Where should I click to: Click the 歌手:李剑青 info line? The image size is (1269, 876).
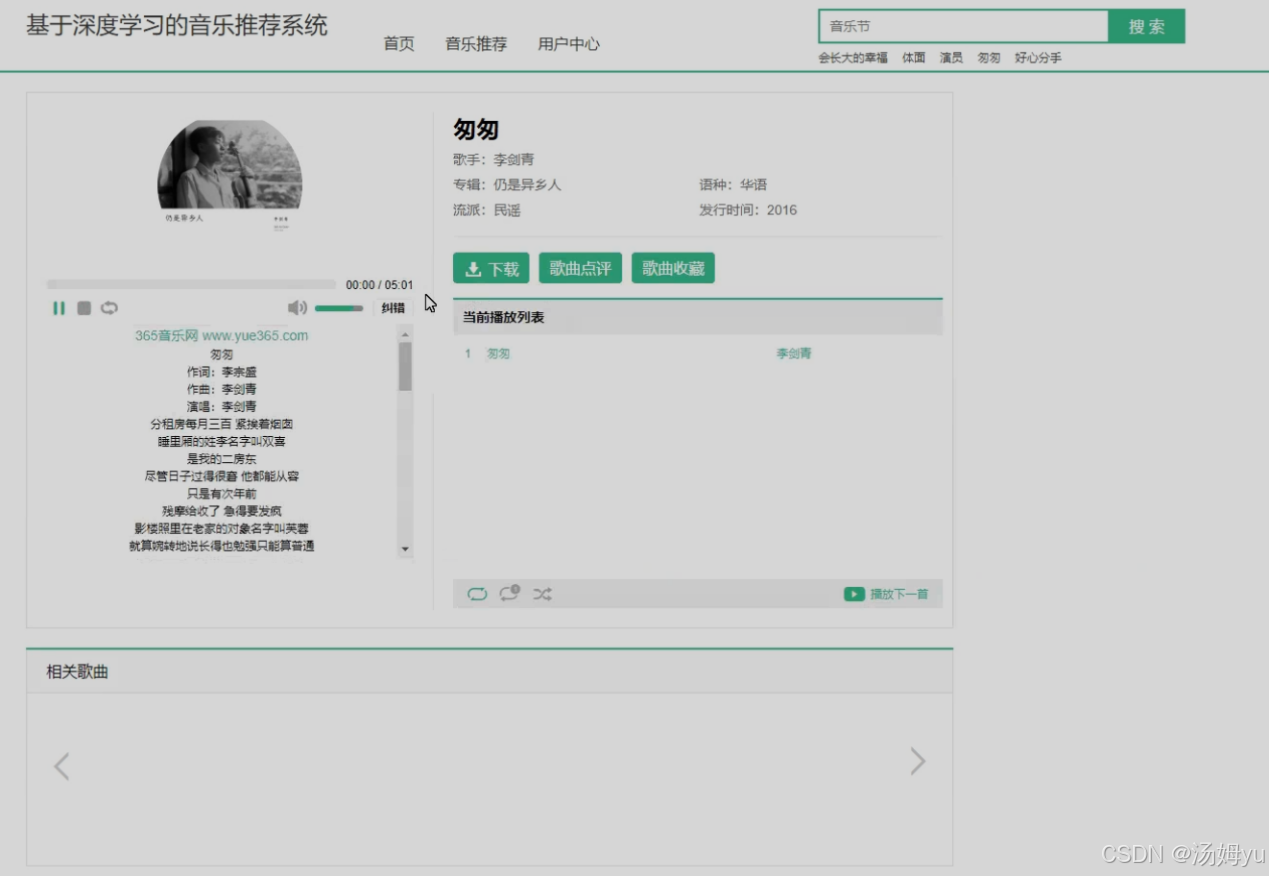pos(493,160)
